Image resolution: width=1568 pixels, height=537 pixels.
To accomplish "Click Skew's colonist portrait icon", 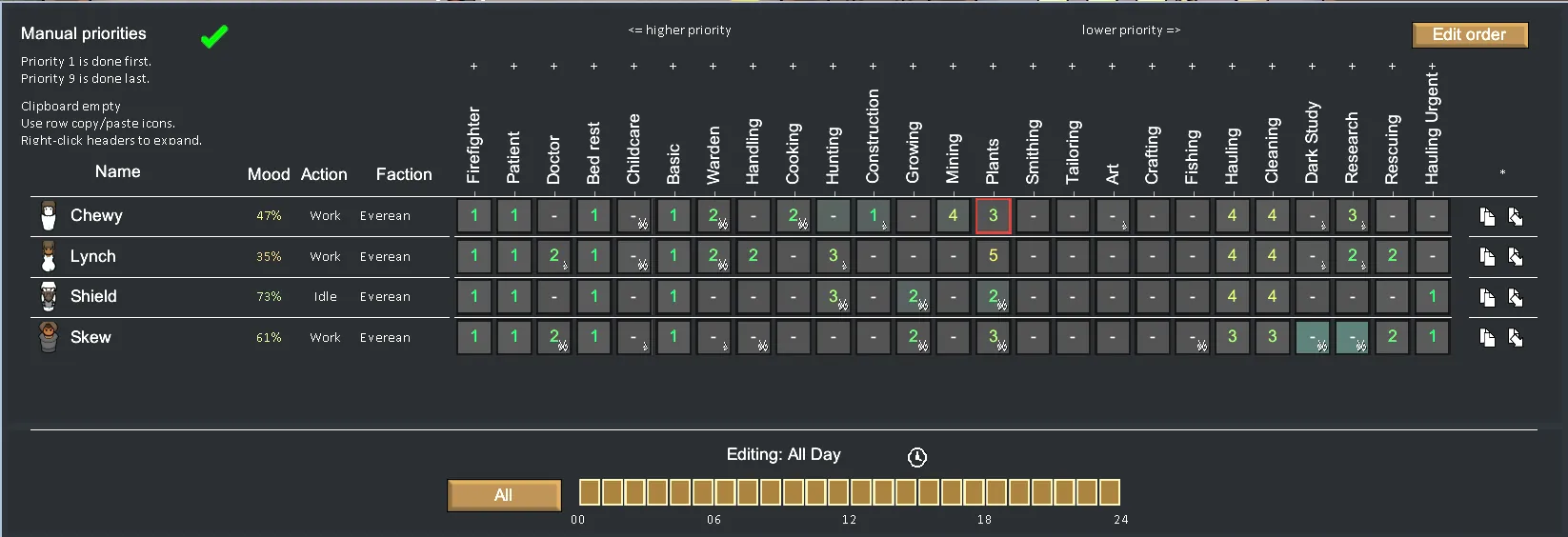I will [x=49, y=337].
